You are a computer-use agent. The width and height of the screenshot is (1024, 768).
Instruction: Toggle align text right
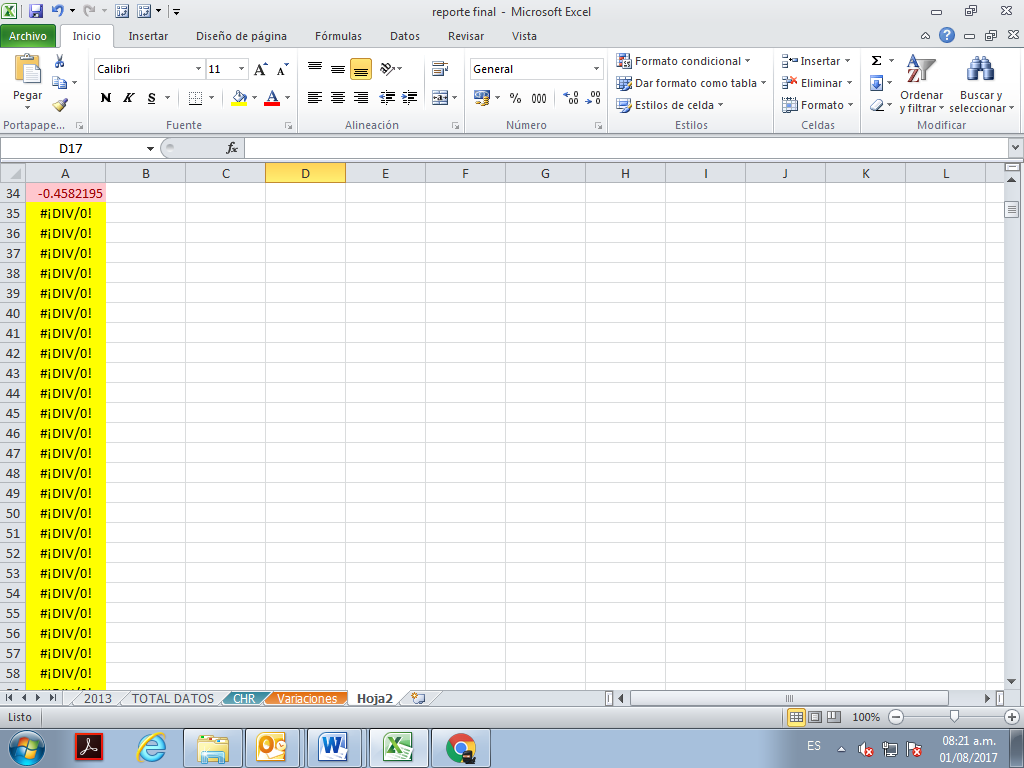click(x=360, y=98)
